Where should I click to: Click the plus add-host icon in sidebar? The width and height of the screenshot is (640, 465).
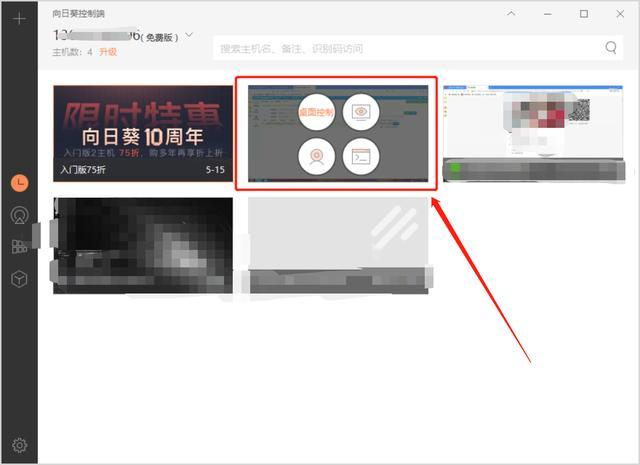[x=19, y=19]
